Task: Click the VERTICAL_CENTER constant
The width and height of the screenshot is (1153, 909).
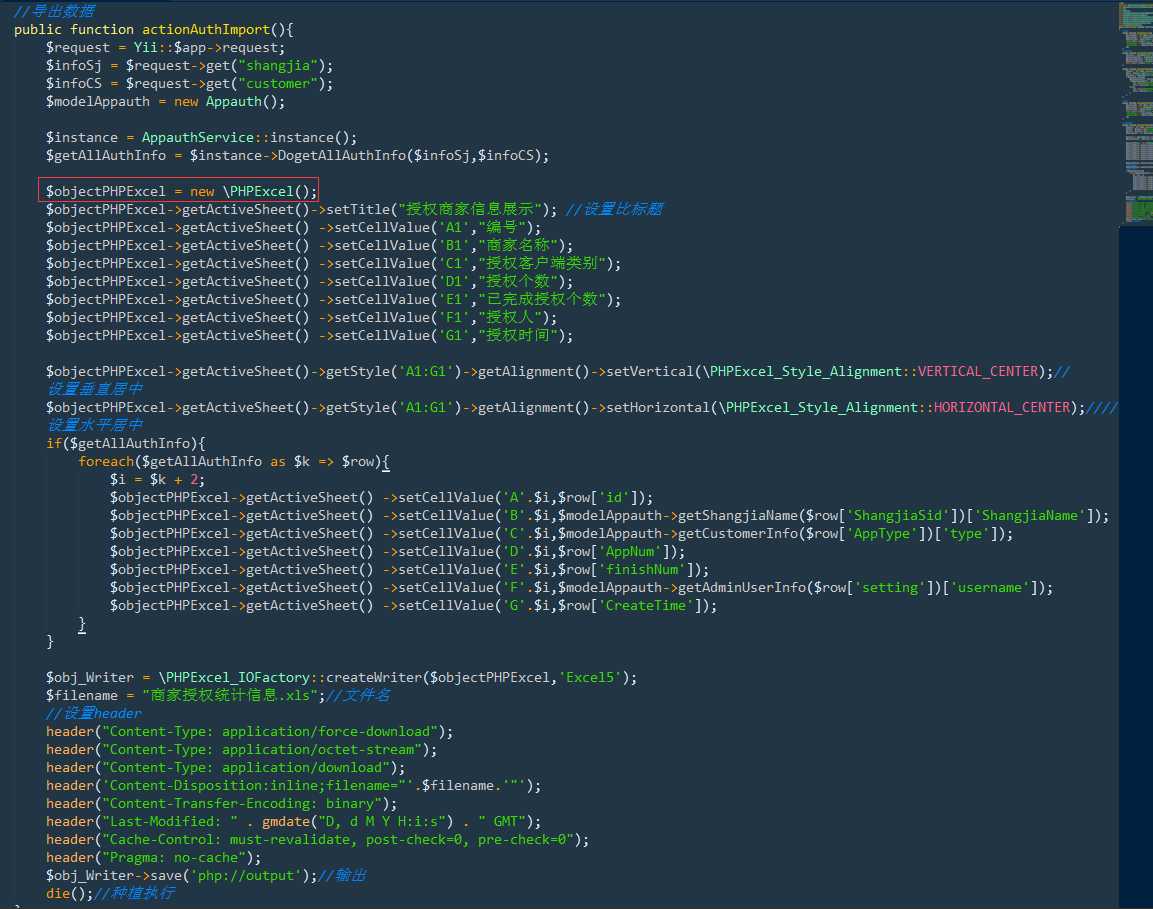Action: coord(977,371)
